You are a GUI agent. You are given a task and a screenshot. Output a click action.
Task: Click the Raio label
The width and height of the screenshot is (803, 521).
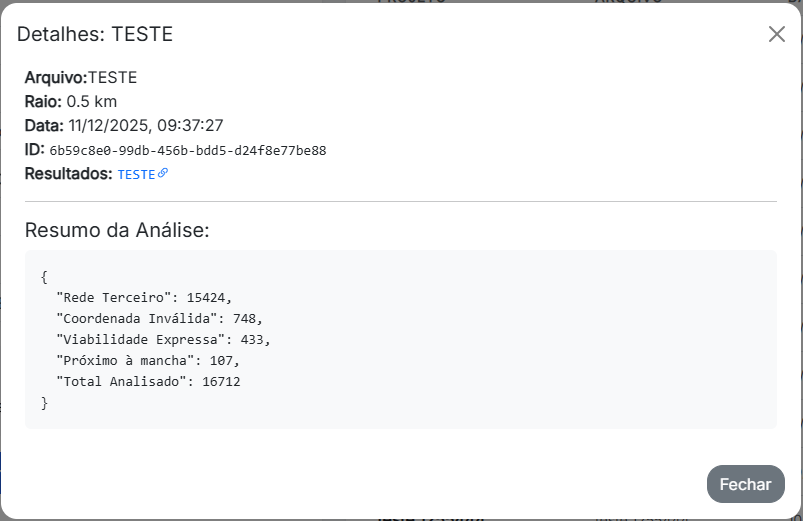tap(43, 101)
